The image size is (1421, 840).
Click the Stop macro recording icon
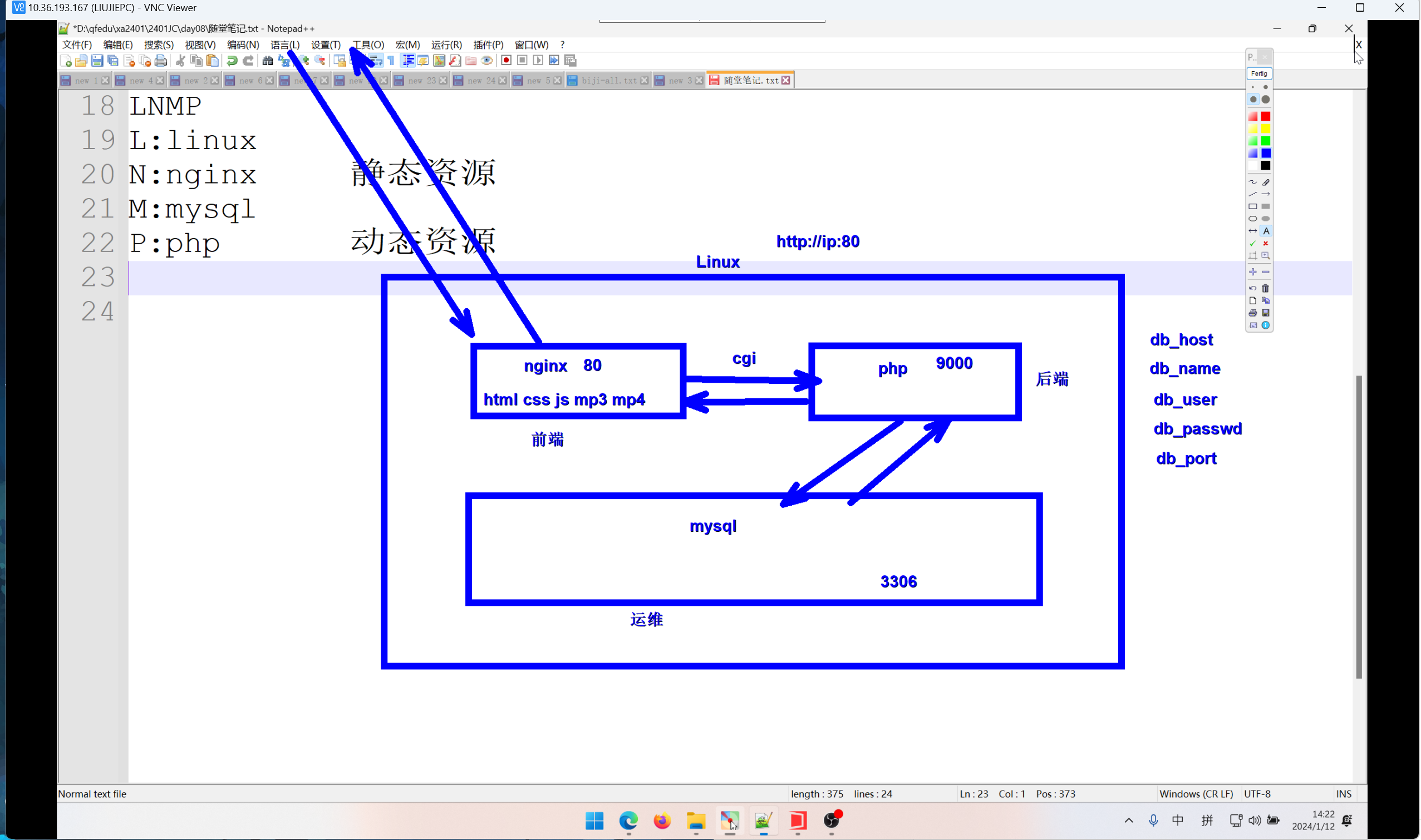pos(522,60)
